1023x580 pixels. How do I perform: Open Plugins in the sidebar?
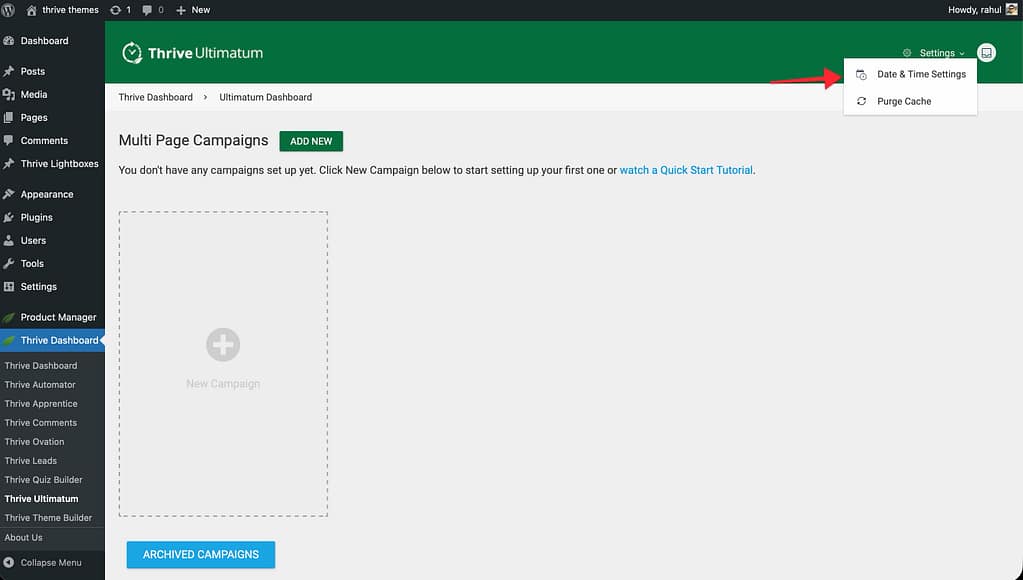pos(36,217)
